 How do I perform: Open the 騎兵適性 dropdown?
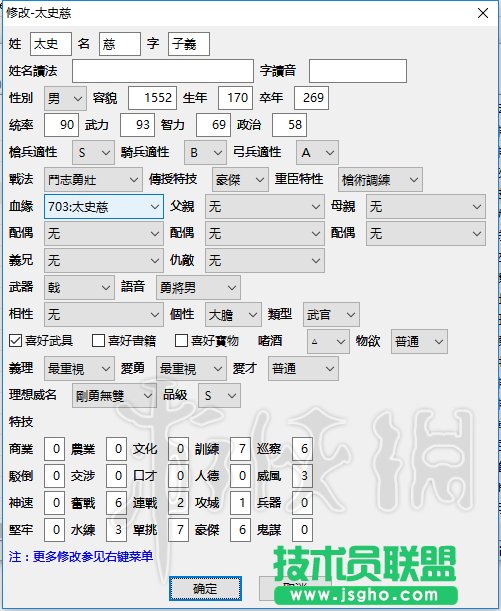pos(205,152)
